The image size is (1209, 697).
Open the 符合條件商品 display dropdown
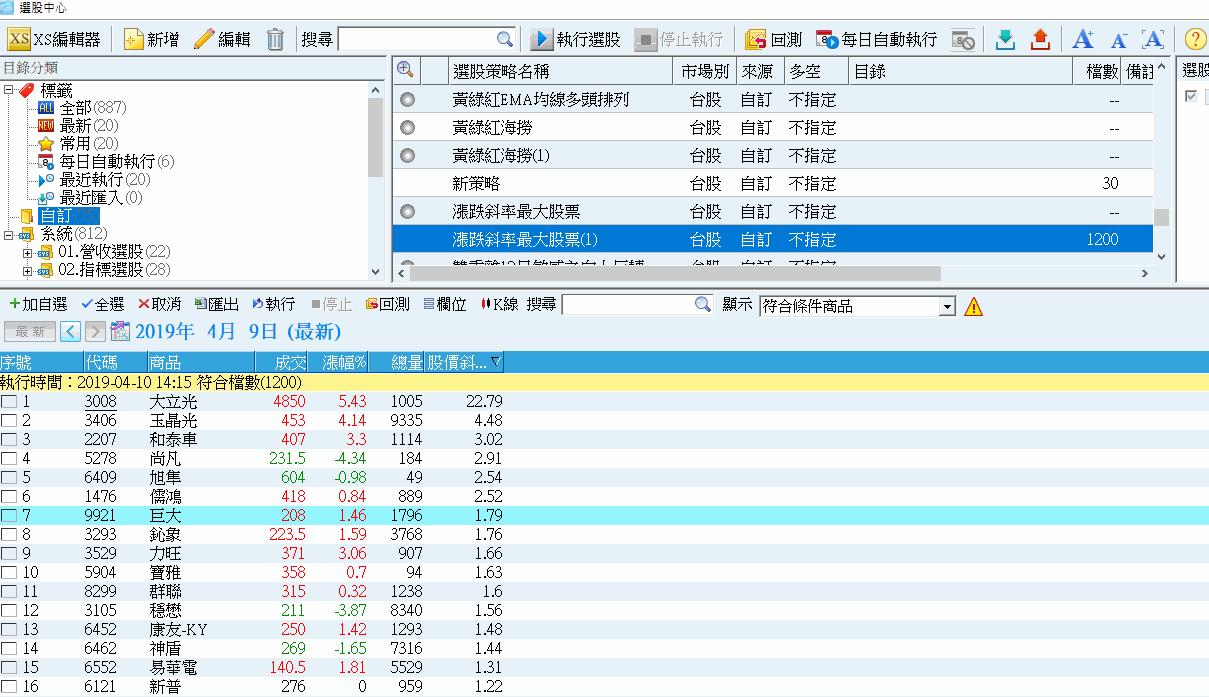coord(945,306)
